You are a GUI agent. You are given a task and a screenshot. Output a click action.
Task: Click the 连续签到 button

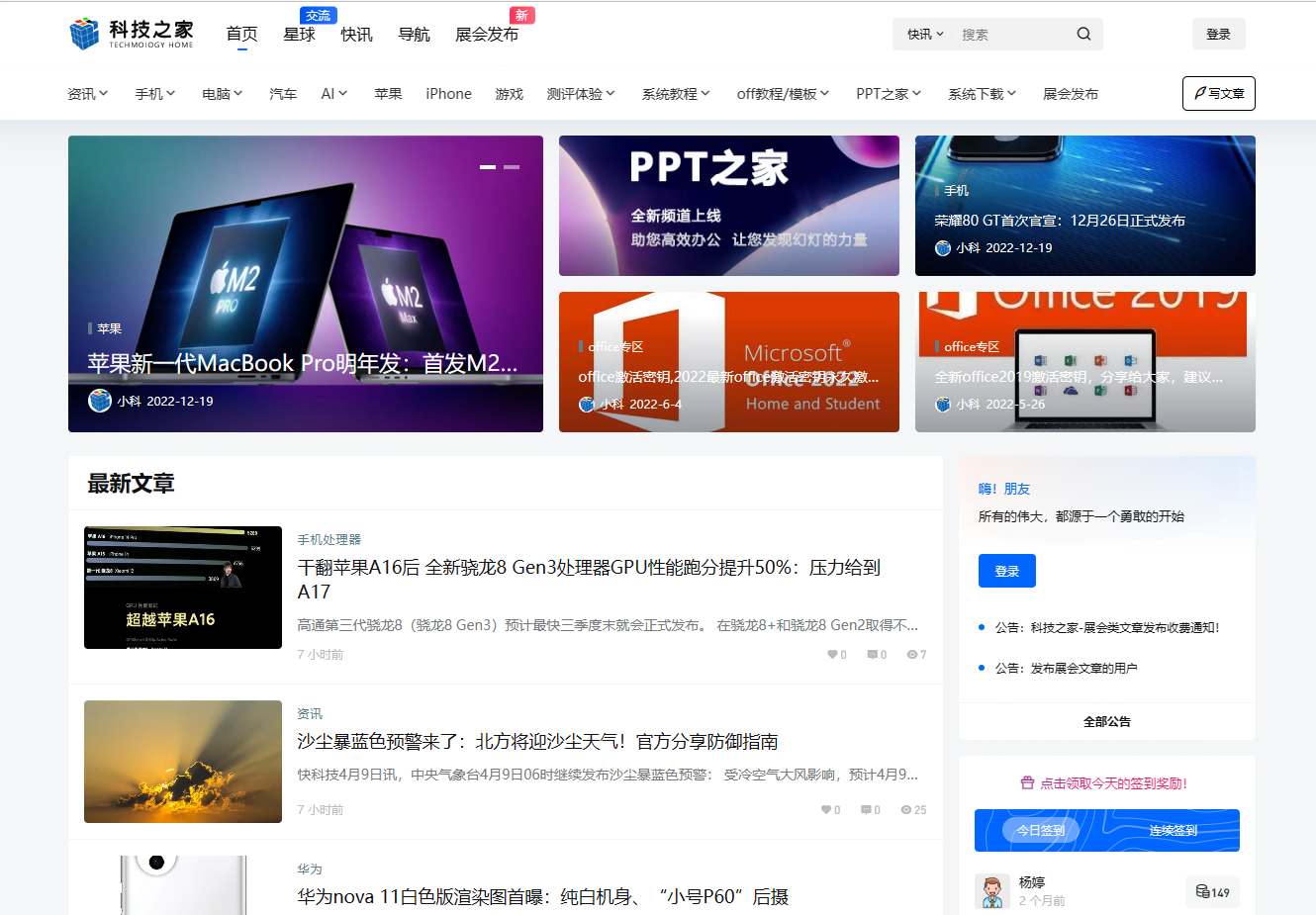click(x=1174, y=830)
